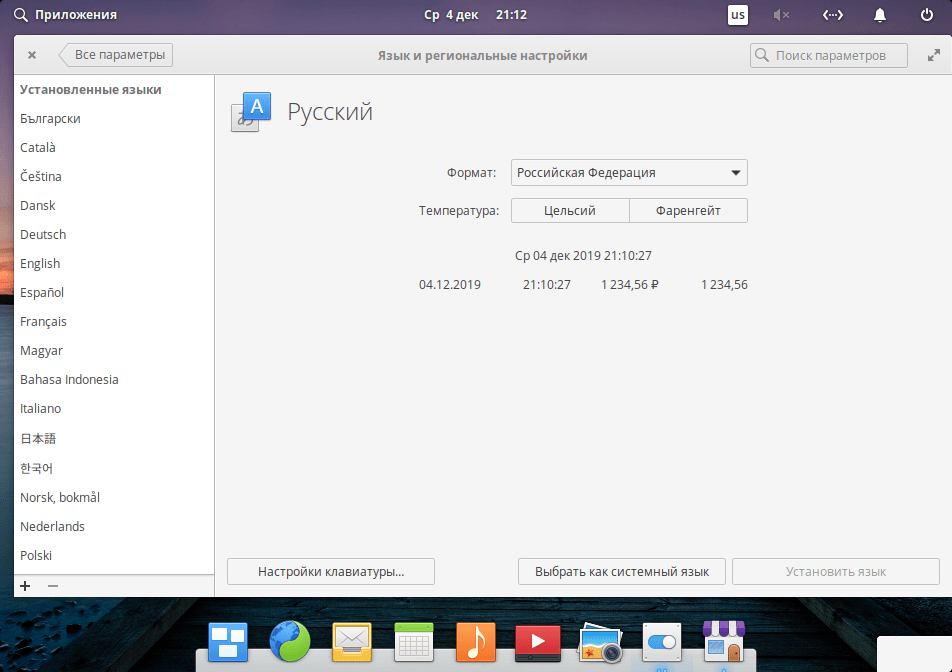The image size is (952, 672).
Task: Open the Формат region dropdown
Action: point(629,173)
